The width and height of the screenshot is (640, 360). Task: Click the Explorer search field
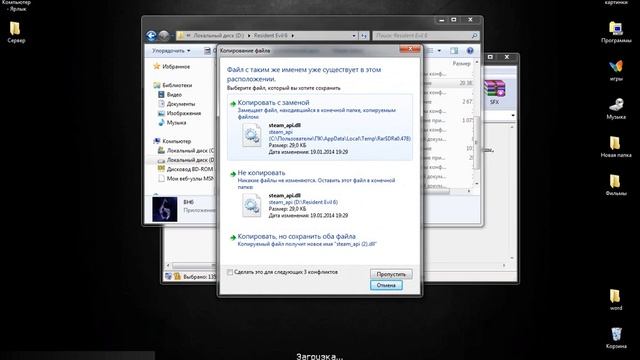(425, 36)
